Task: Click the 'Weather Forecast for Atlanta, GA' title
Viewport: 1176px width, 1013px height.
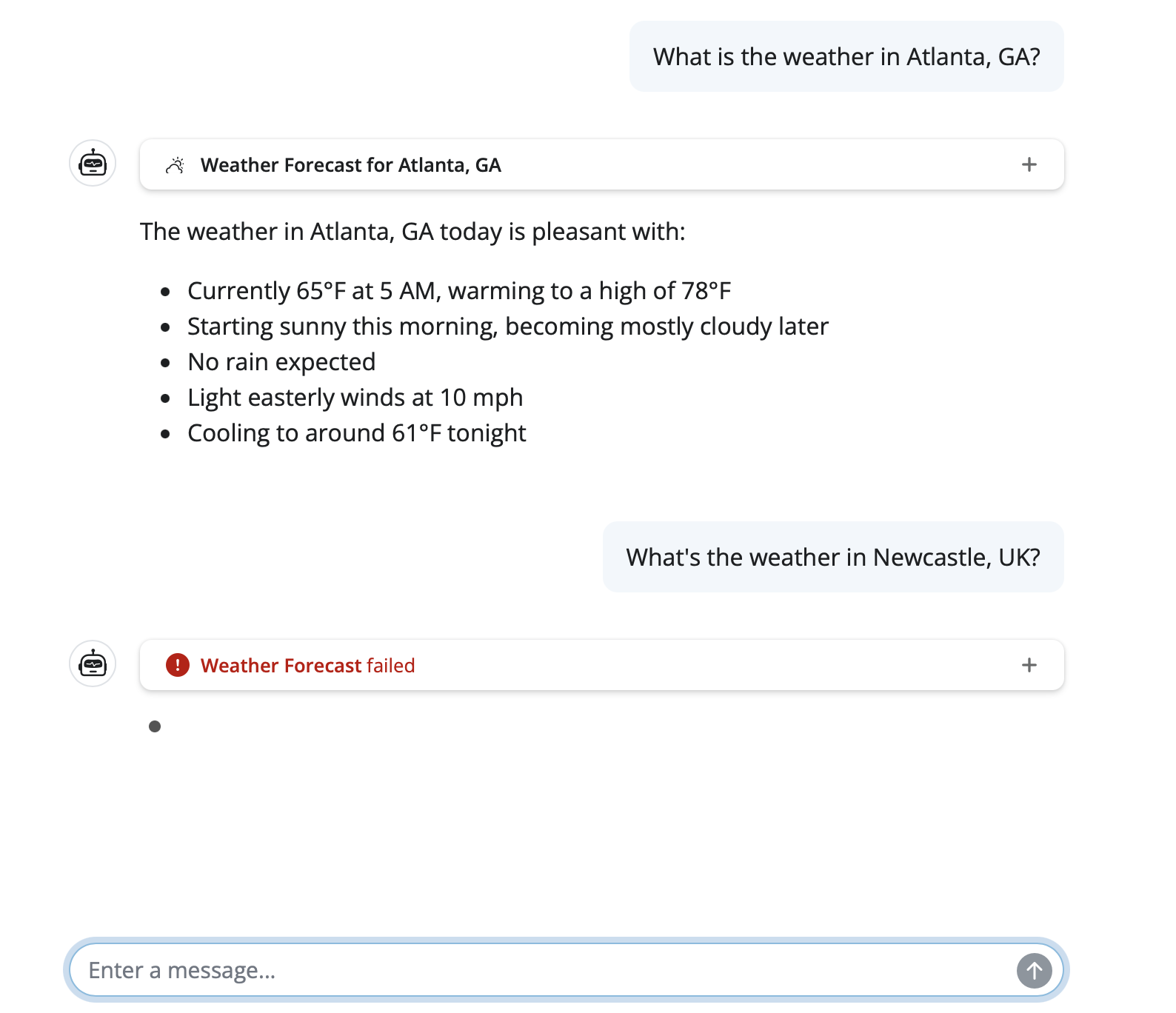Action: point(350,165)
